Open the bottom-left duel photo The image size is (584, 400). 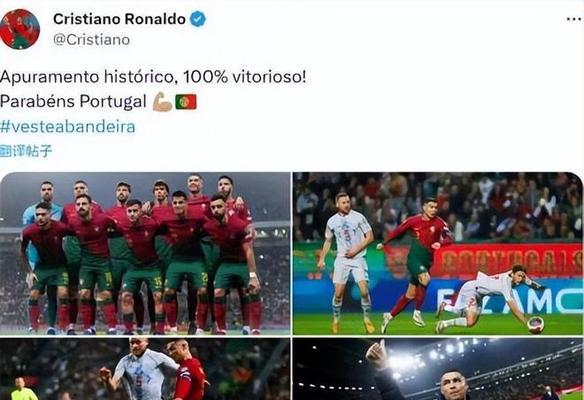pos(145,369)
